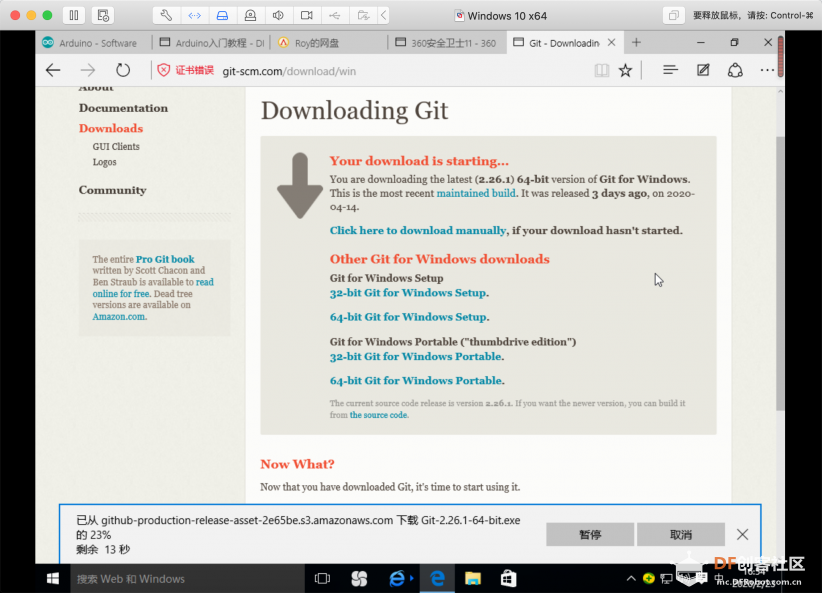Click the shared folder icon in VMware toolbar
Image resolution: width=822 pixels, height=593 pixels.
363,15
